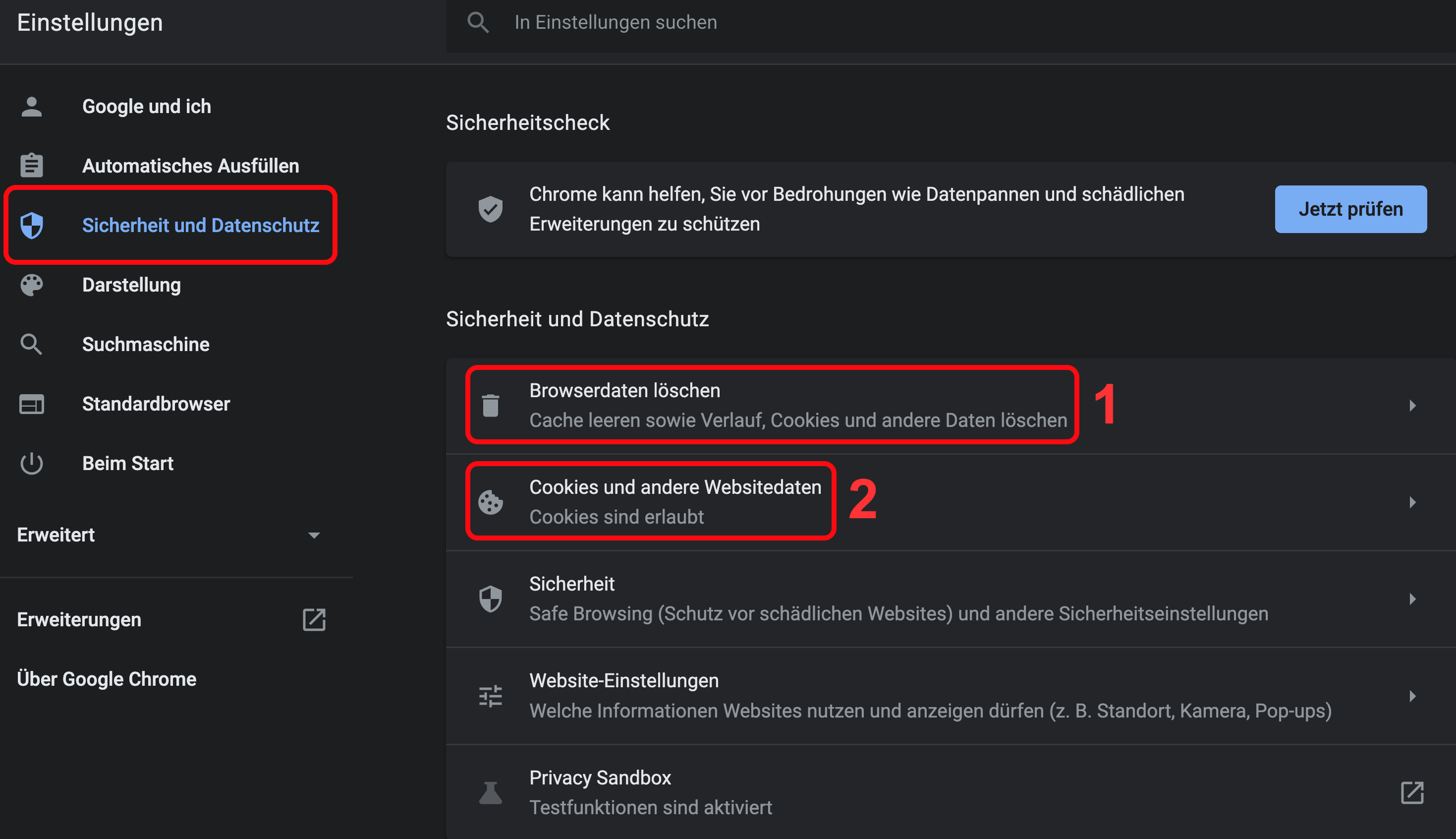
Task: Click Browserdaten löschen title text
Action: click(624, 391)
